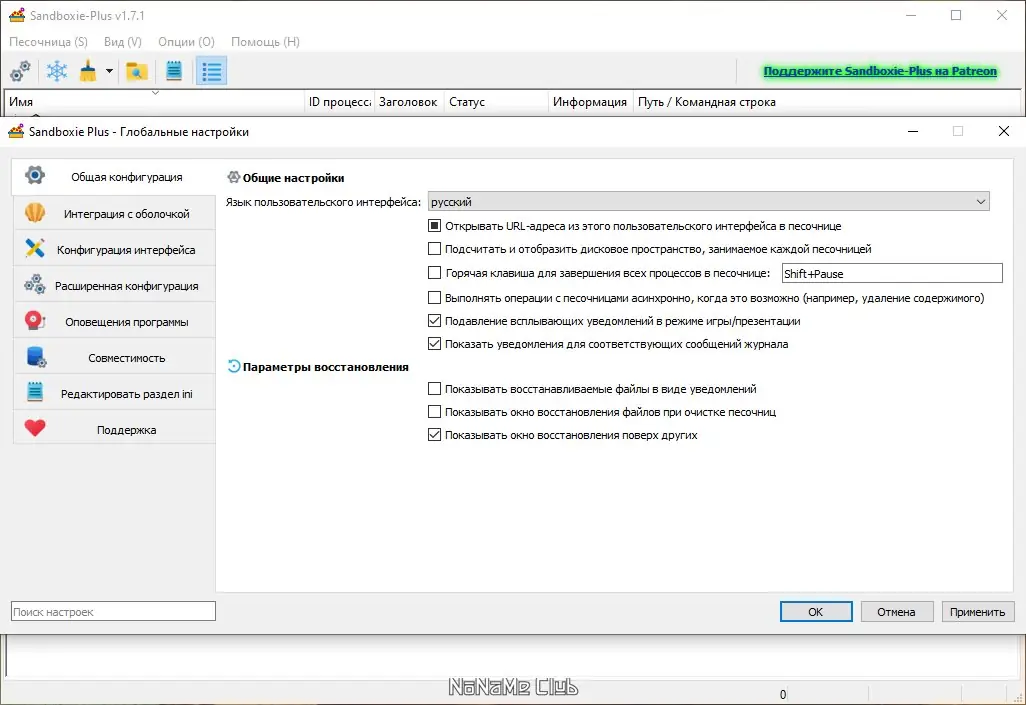Image resolution: width=1026 pixels, height=705 pixels.
Task: Click the Заголовок column header
Action: (408, 102)
